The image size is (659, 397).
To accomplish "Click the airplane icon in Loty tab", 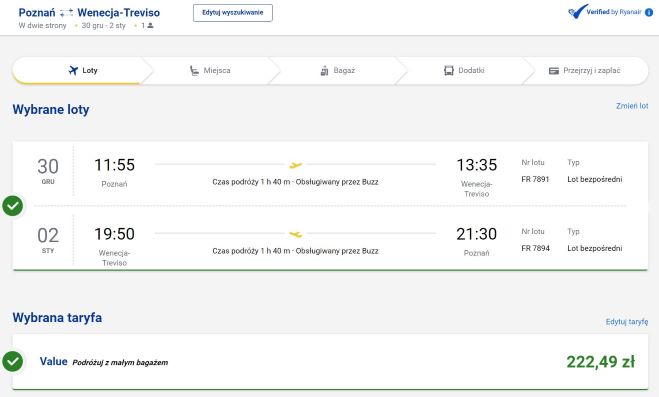I will coord(73,70).
